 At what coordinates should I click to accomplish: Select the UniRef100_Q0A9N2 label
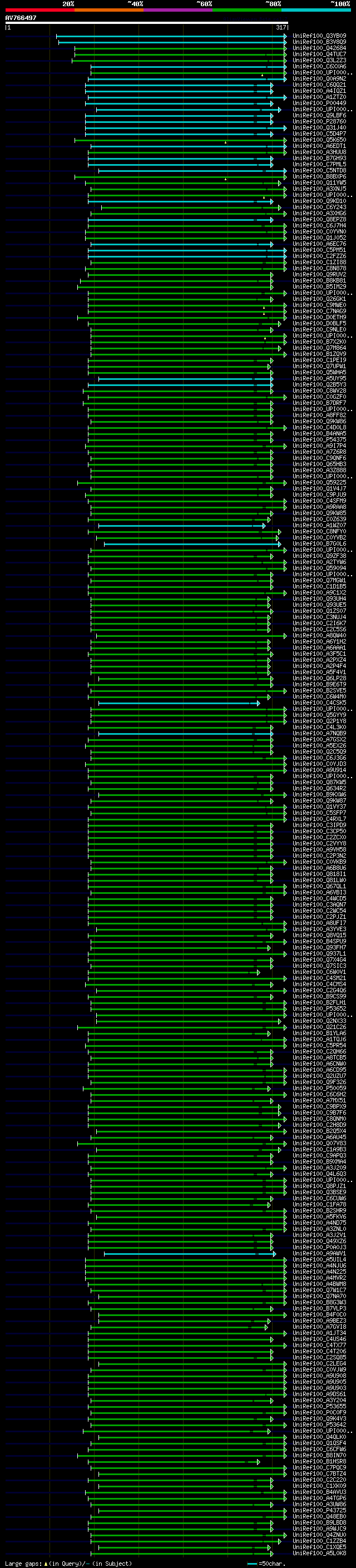pyautogui.click(x=319, y=78)
